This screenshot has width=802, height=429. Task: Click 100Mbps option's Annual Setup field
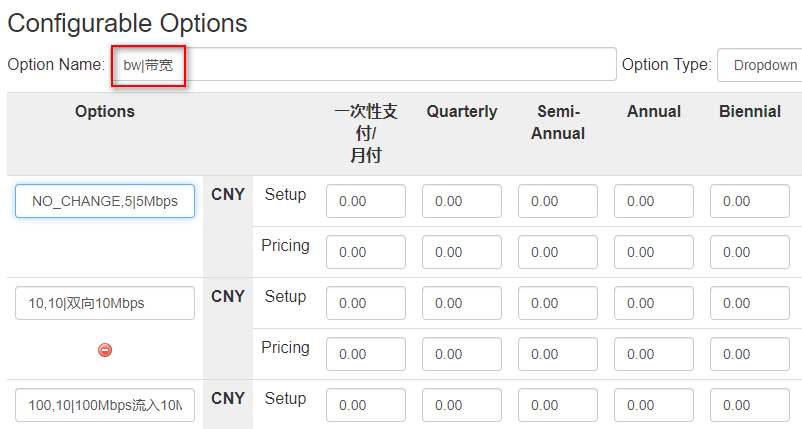click(x=654, y=405)
